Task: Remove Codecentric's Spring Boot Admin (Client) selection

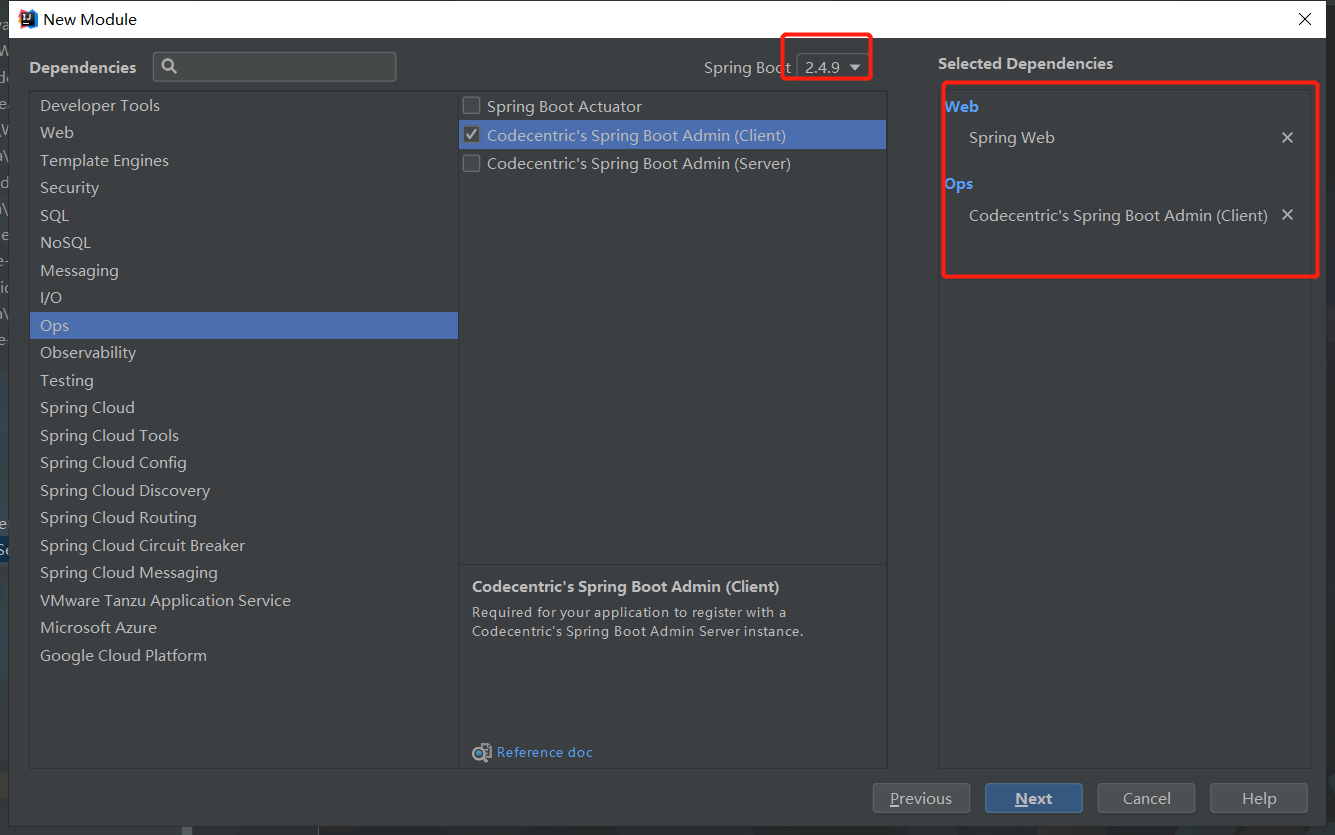Action: click(1287, 215)
